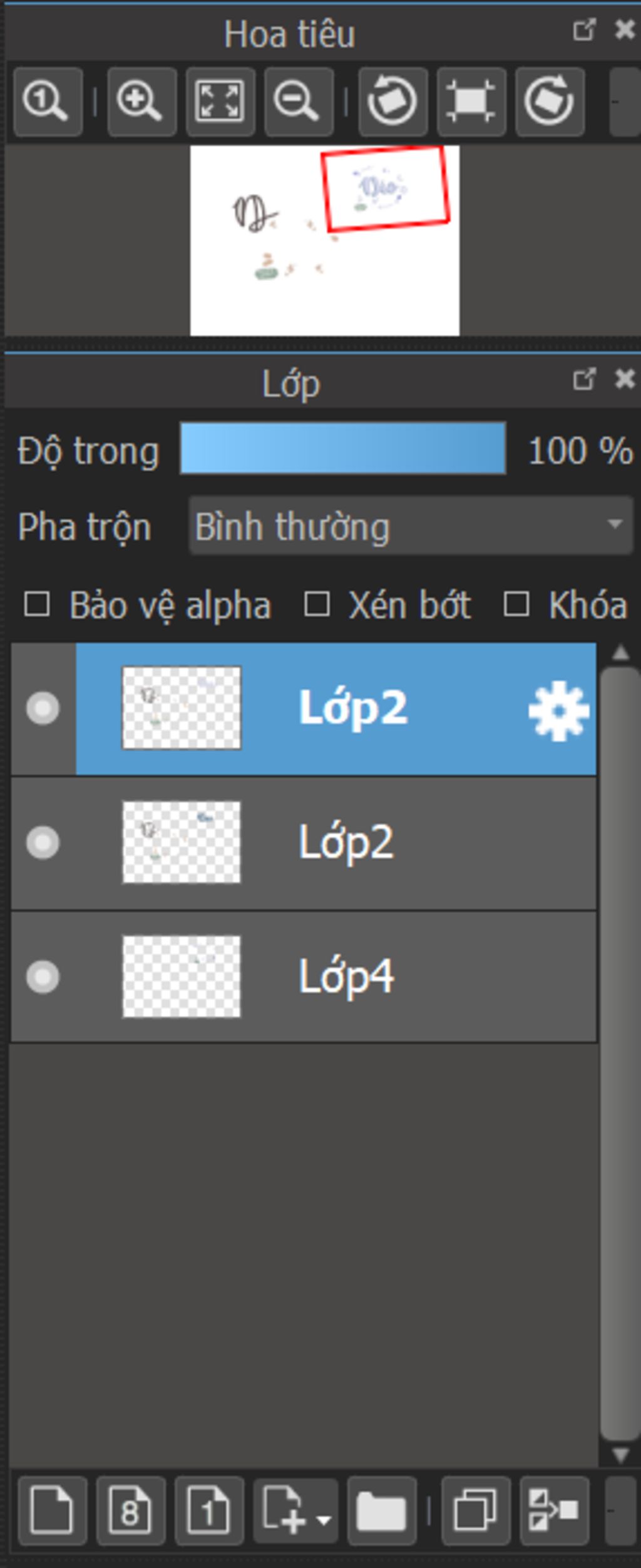Screen dimensions: 641x1568
Task: Duplicate the selected layer
Action: [x=476, y=1510]
